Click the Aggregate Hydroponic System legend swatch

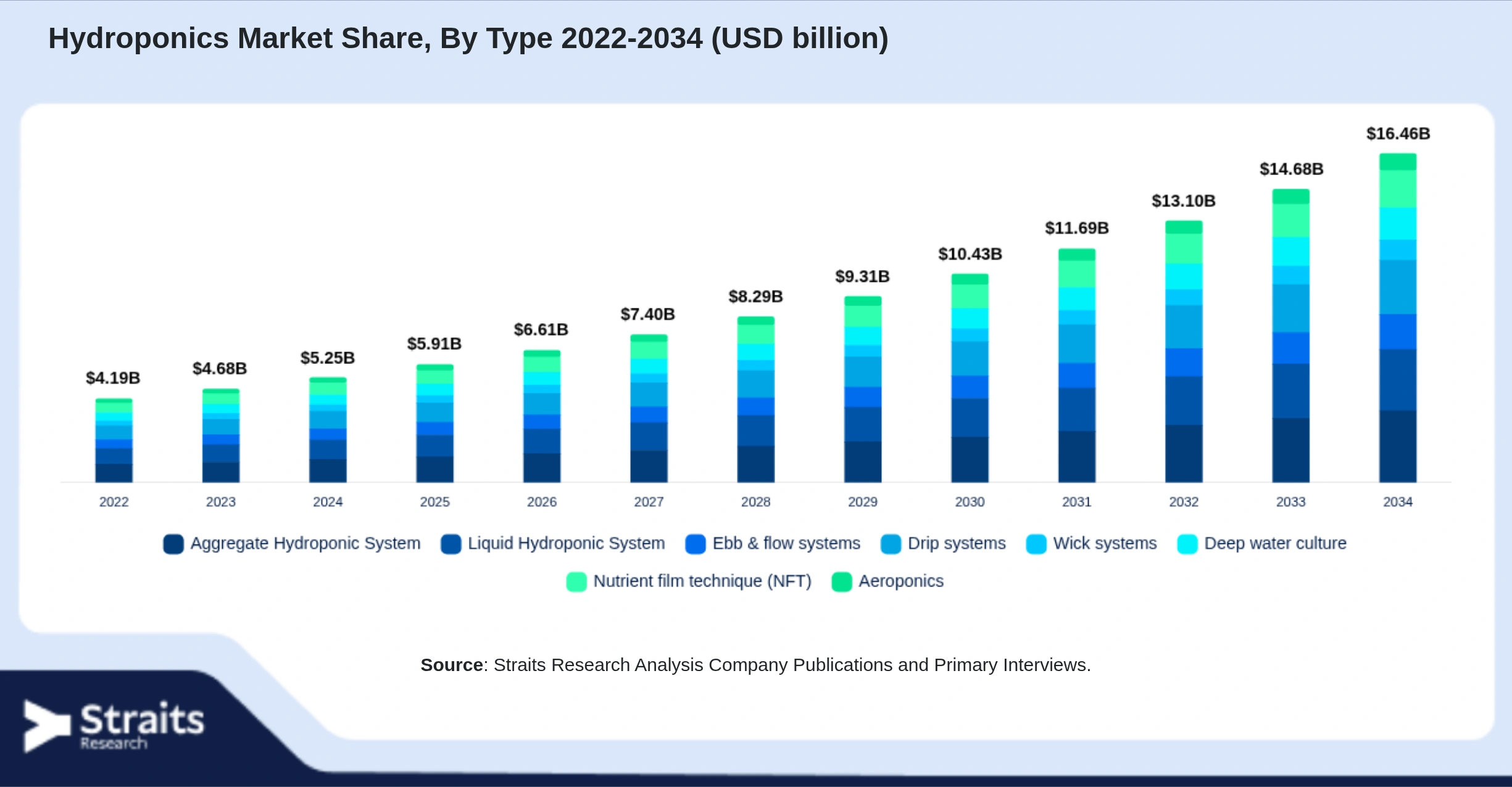173,544
